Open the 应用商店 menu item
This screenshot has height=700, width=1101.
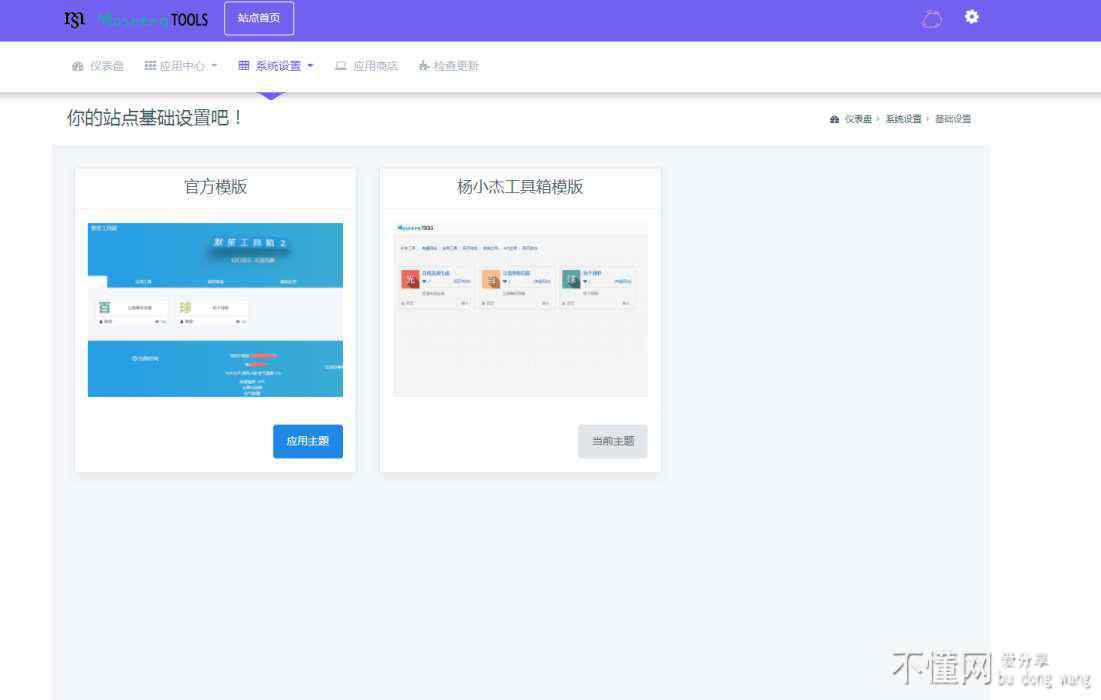[x=376, y=66]
